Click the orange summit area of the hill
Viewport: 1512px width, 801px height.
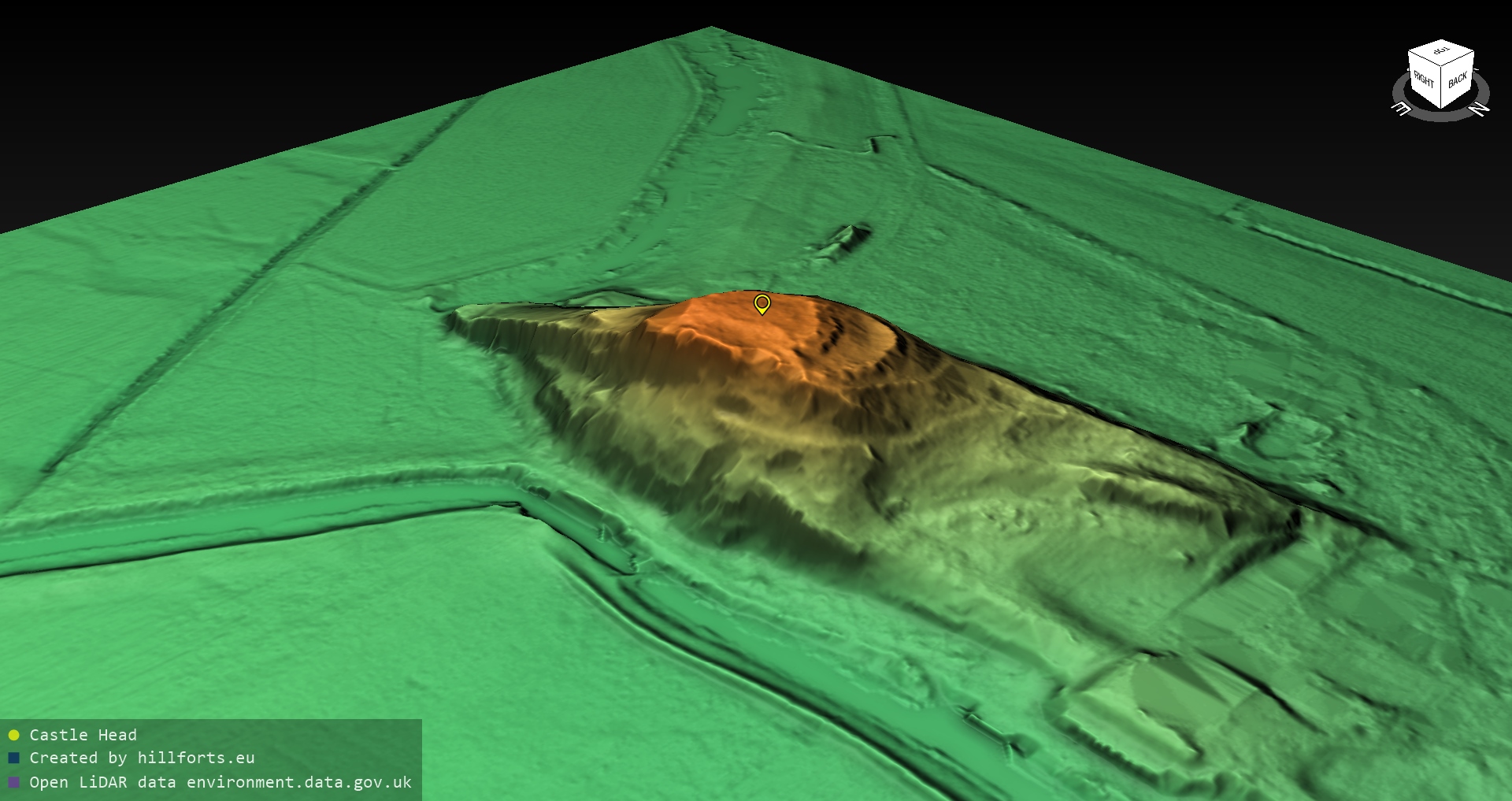click(x=732, y=331)
